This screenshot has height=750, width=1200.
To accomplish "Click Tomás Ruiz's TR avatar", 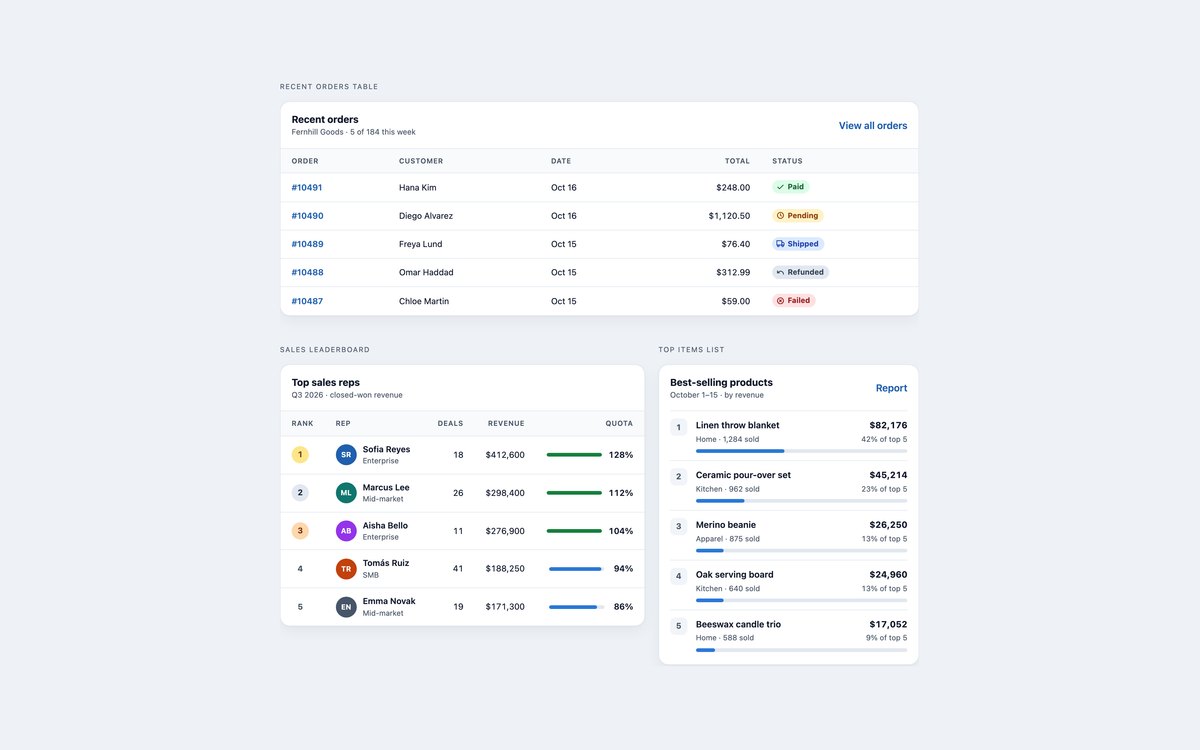I will point(346,569).
